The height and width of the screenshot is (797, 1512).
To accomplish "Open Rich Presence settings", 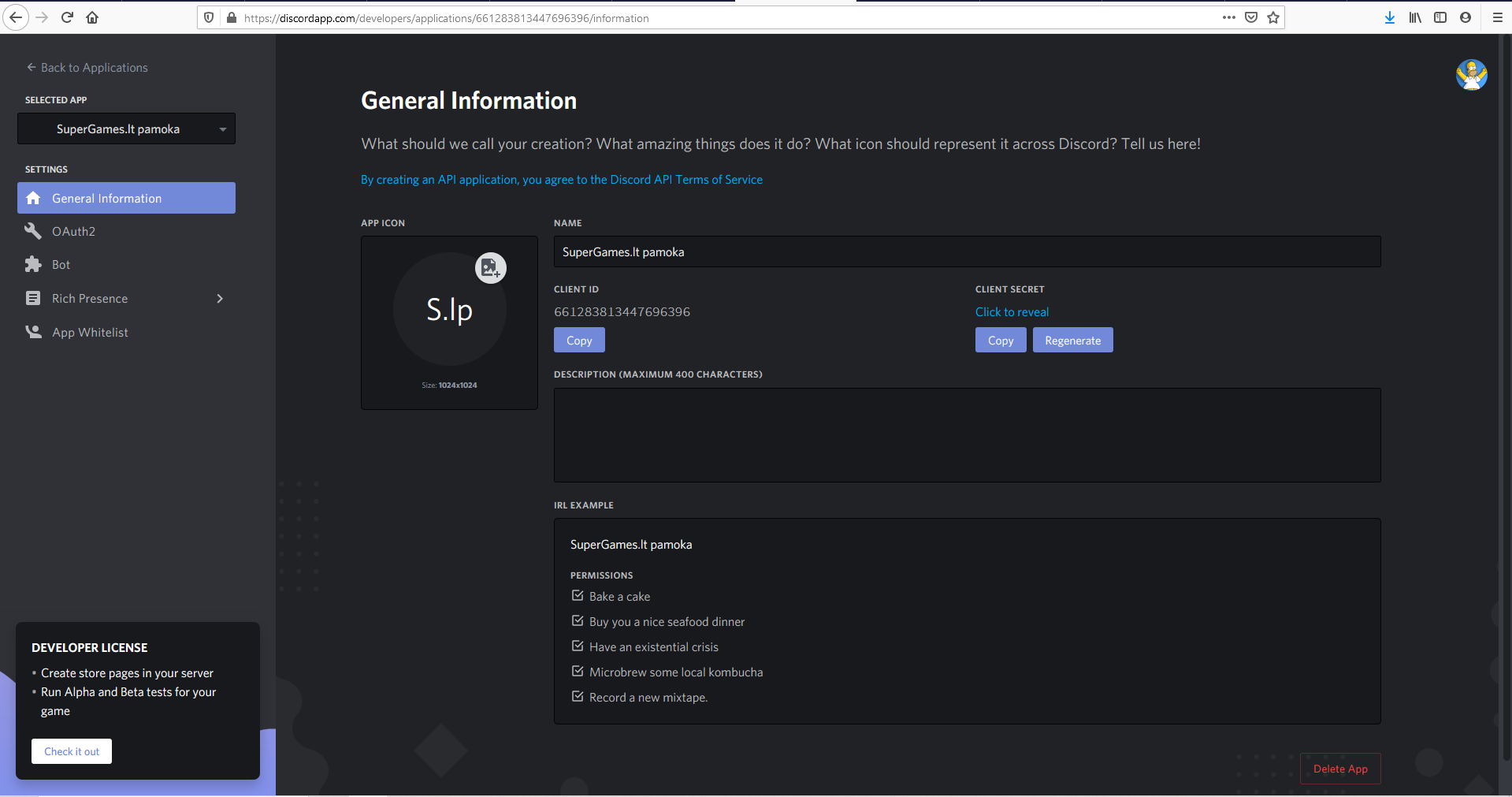I will pyautogui.click(x=126, y=298).
